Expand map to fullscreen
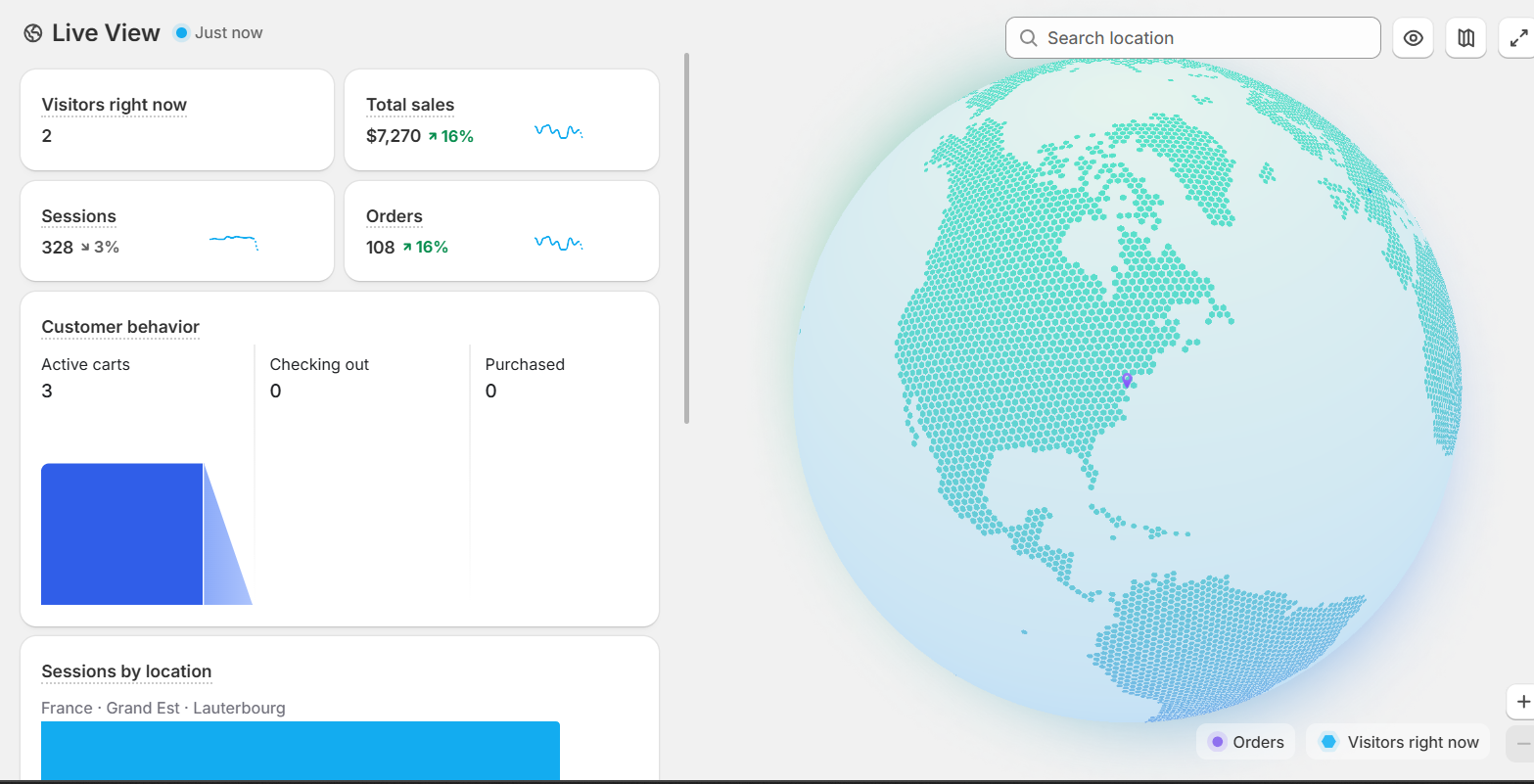 [x=1518, y=38]
